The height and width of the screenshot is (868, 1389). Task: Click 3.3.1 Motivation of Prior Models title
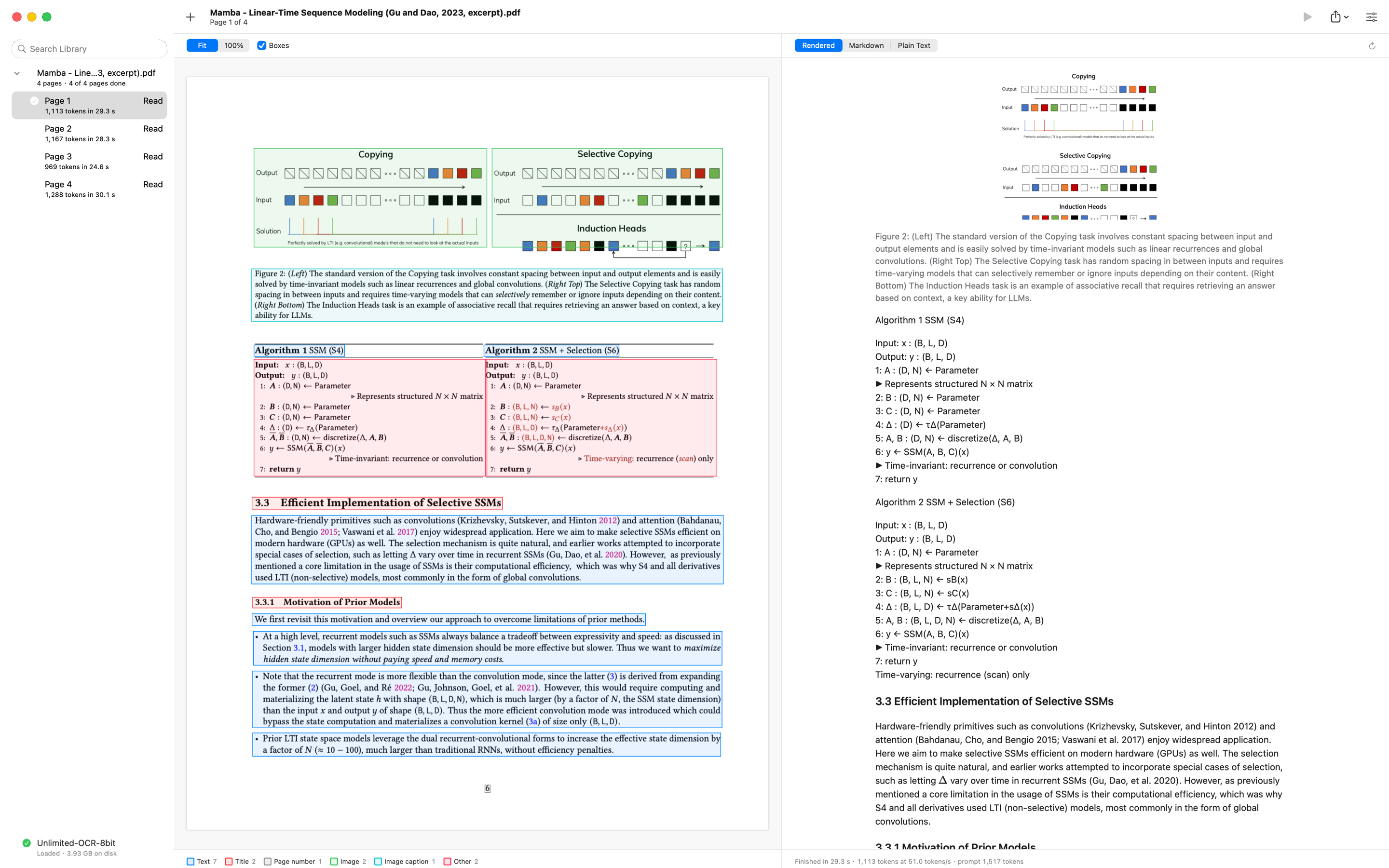[327, 602]
